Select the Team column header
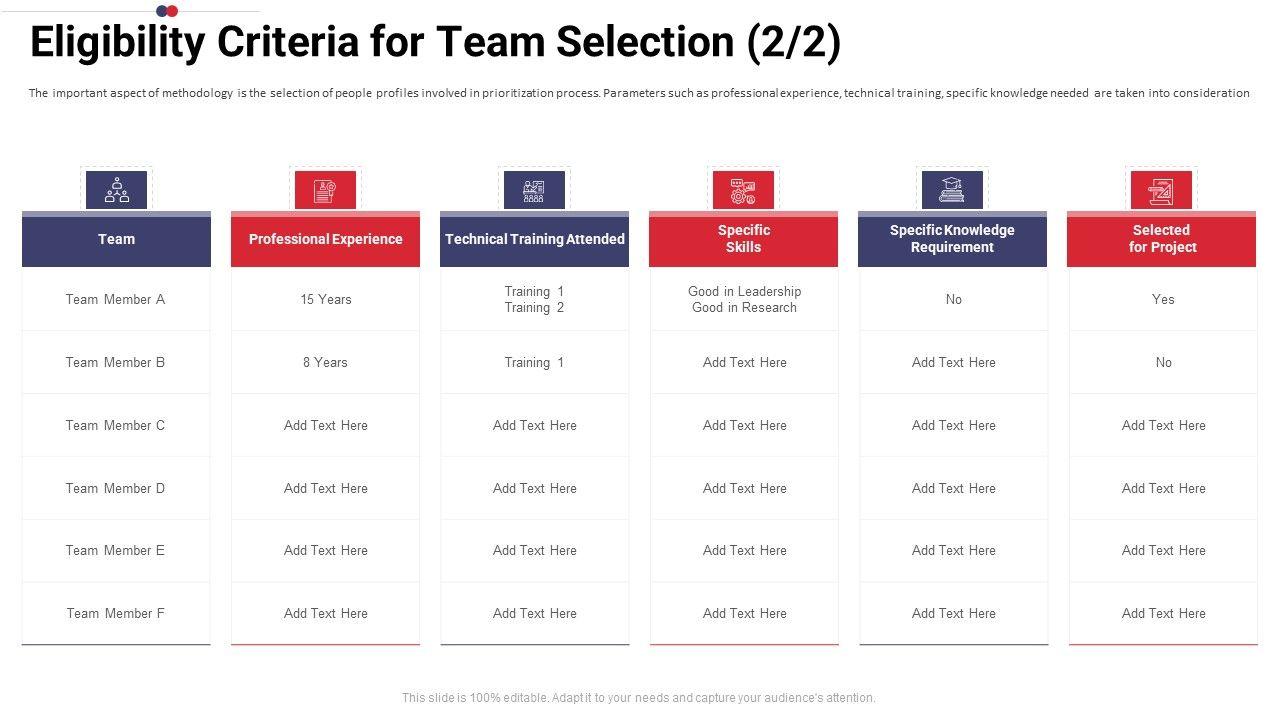 tap(117, 239)
